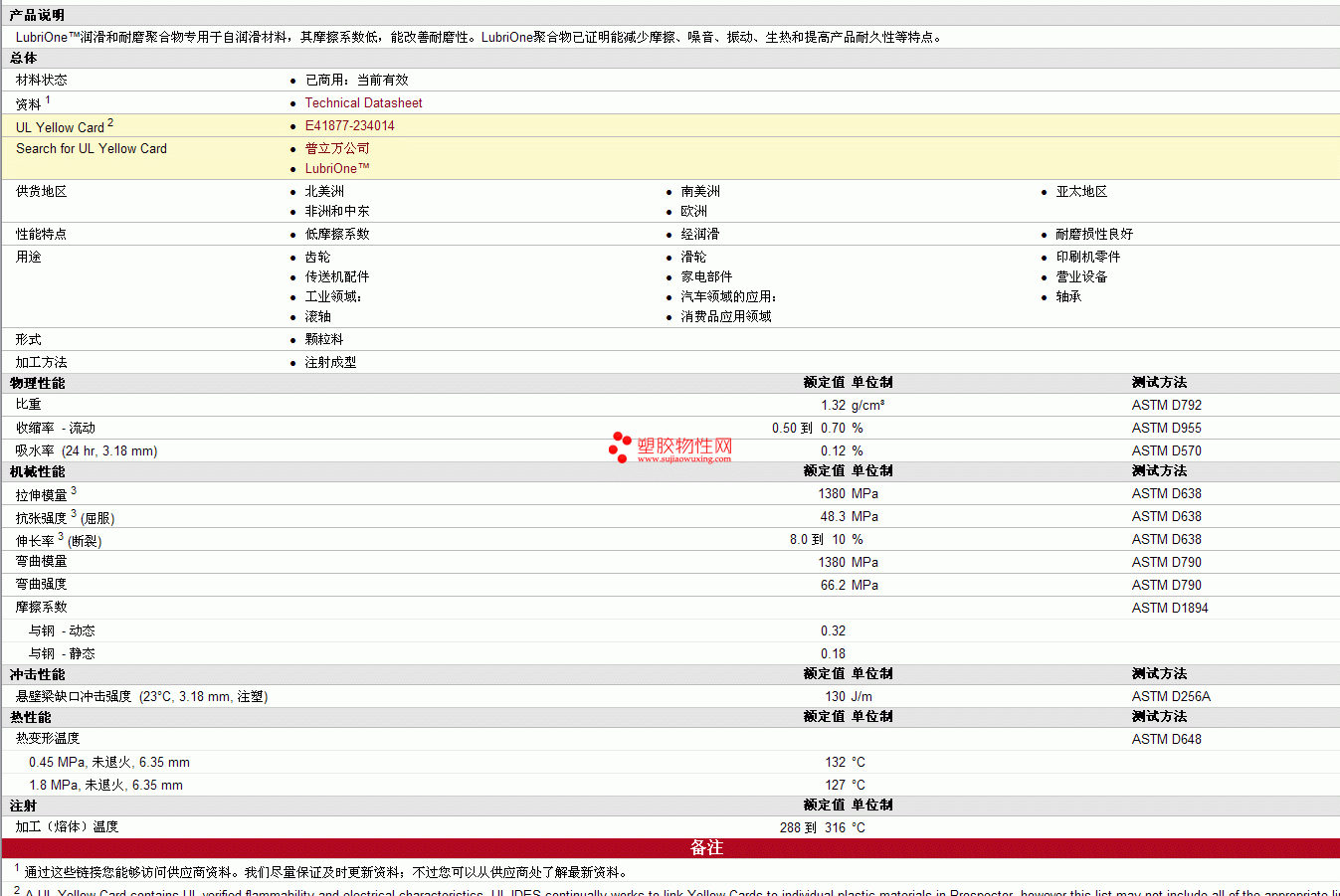
Task: Click the 1.8 MPa heat deflection value 127
Action: 836,785
